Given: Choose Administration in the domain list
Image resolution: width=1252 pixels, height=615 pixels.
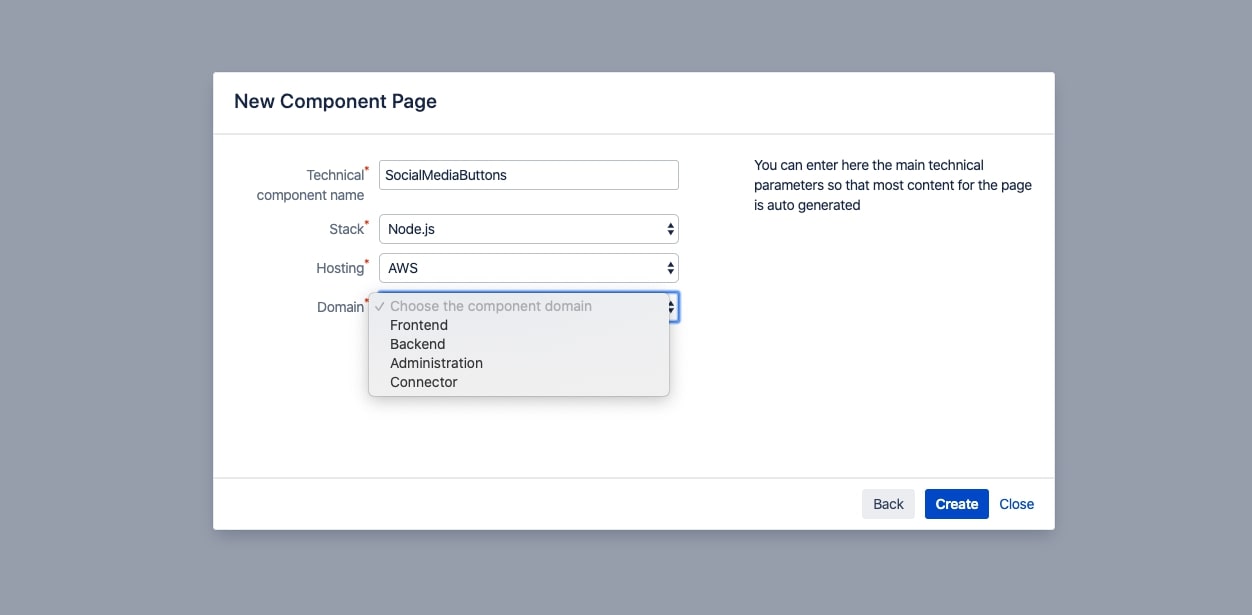Looking at the screenshot, I should tap(436, 363).
